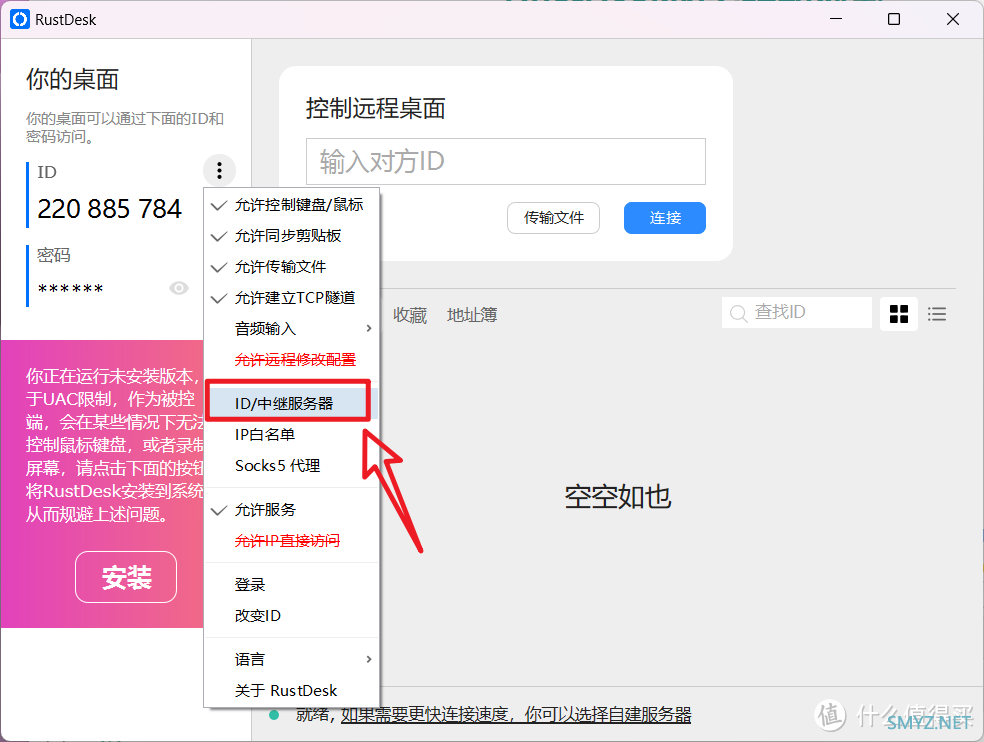Select 改变ID from the menu
984x742 pixels.
292,616
